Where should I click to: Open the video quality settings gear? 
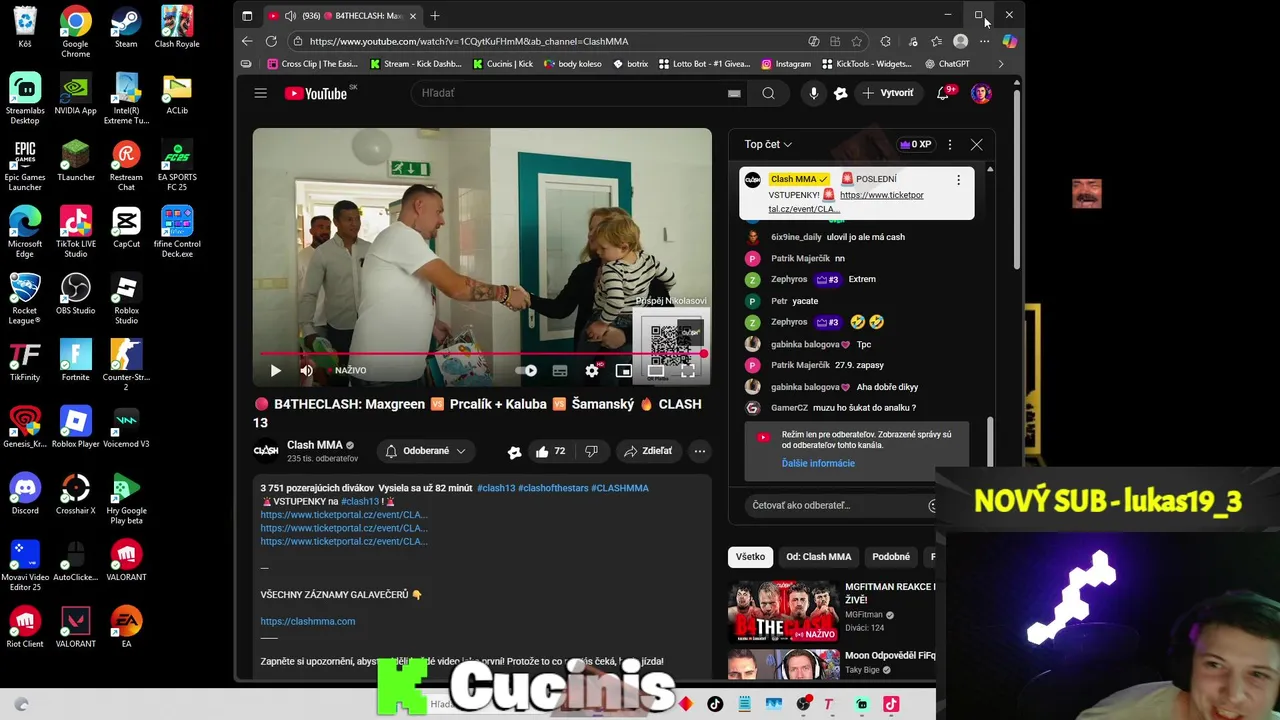click(x=592, y=371)
